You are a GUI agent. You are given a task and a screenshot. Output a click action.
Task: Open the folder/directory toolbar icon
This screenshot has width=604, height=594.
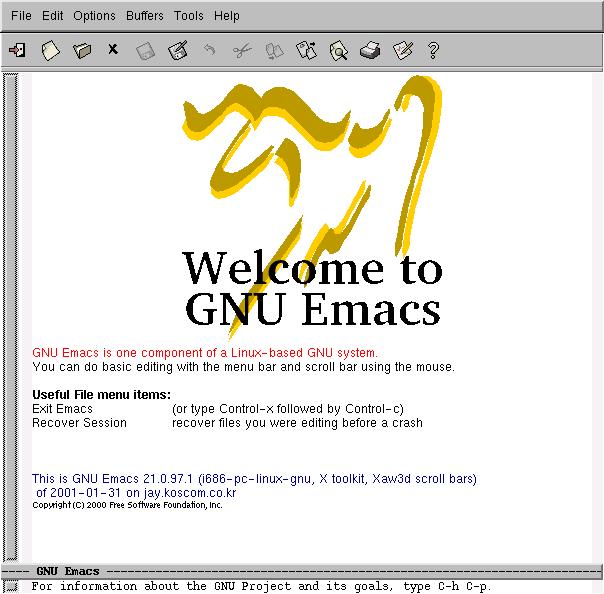coord(82,50)
